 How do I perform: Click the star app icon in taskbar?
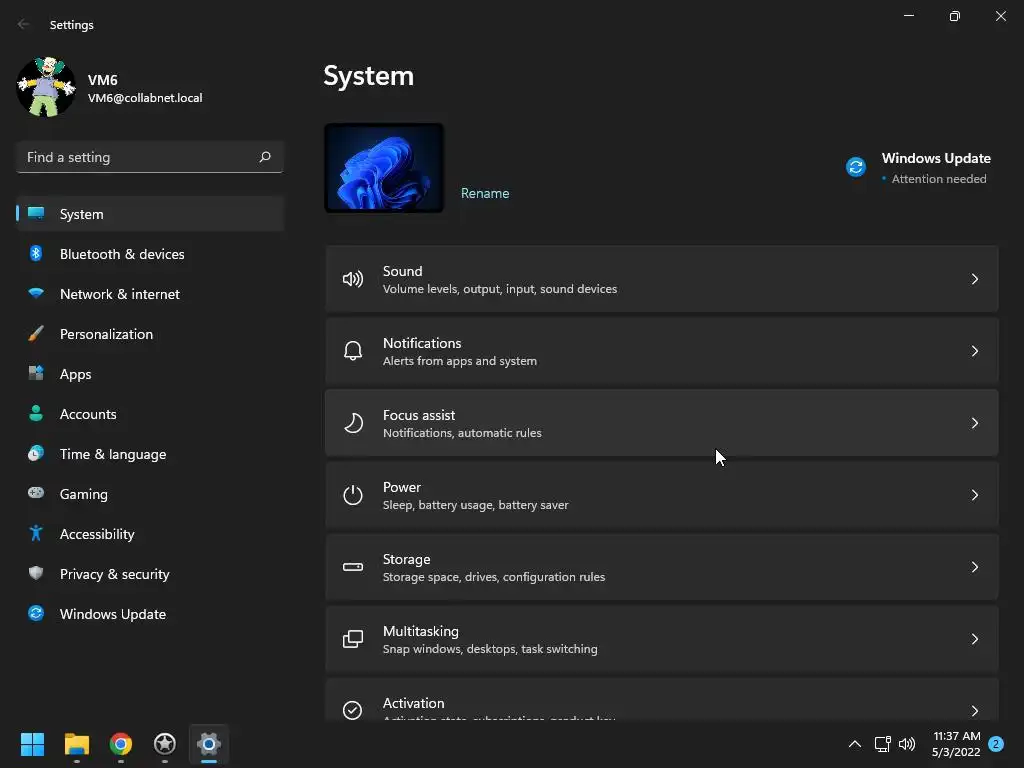tap(165, 744)
